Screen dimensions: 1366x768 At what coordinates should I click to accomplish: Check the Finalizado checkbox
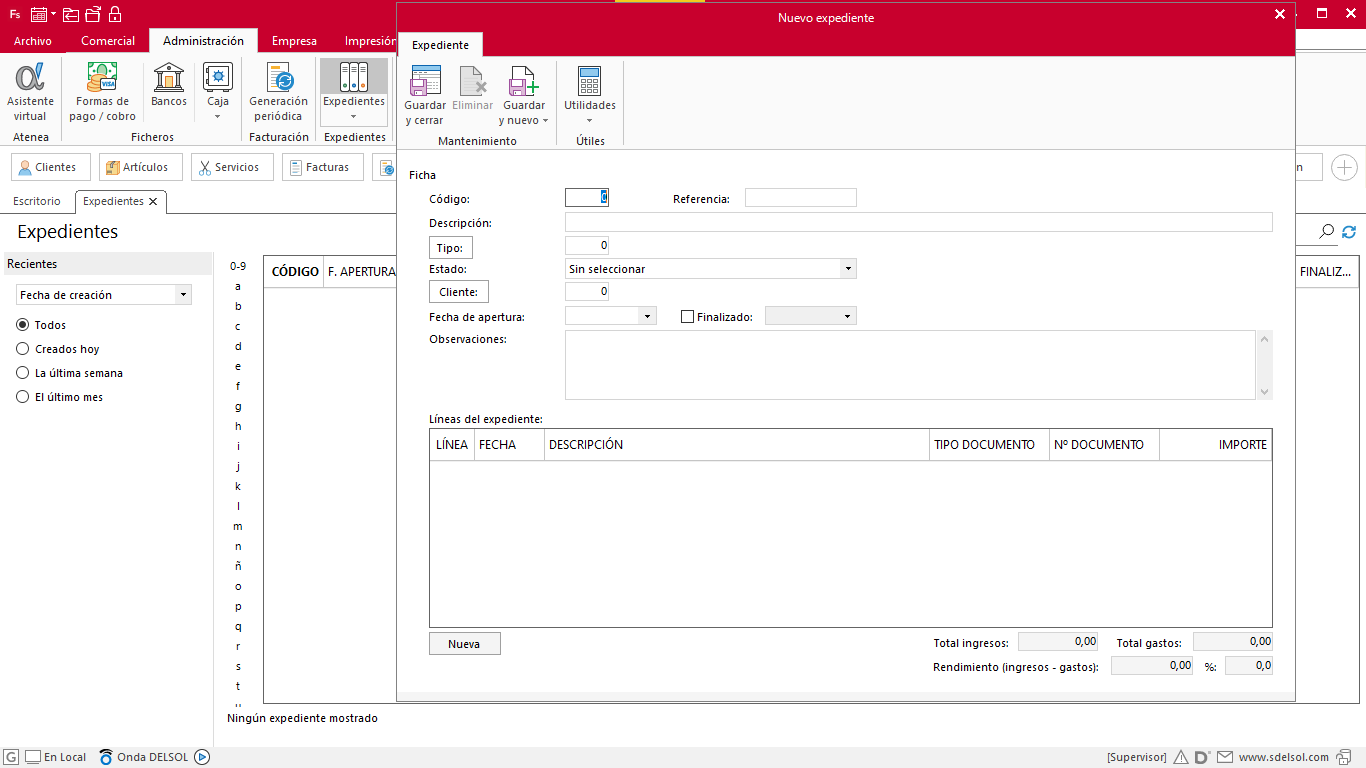[x=687, y=317]
